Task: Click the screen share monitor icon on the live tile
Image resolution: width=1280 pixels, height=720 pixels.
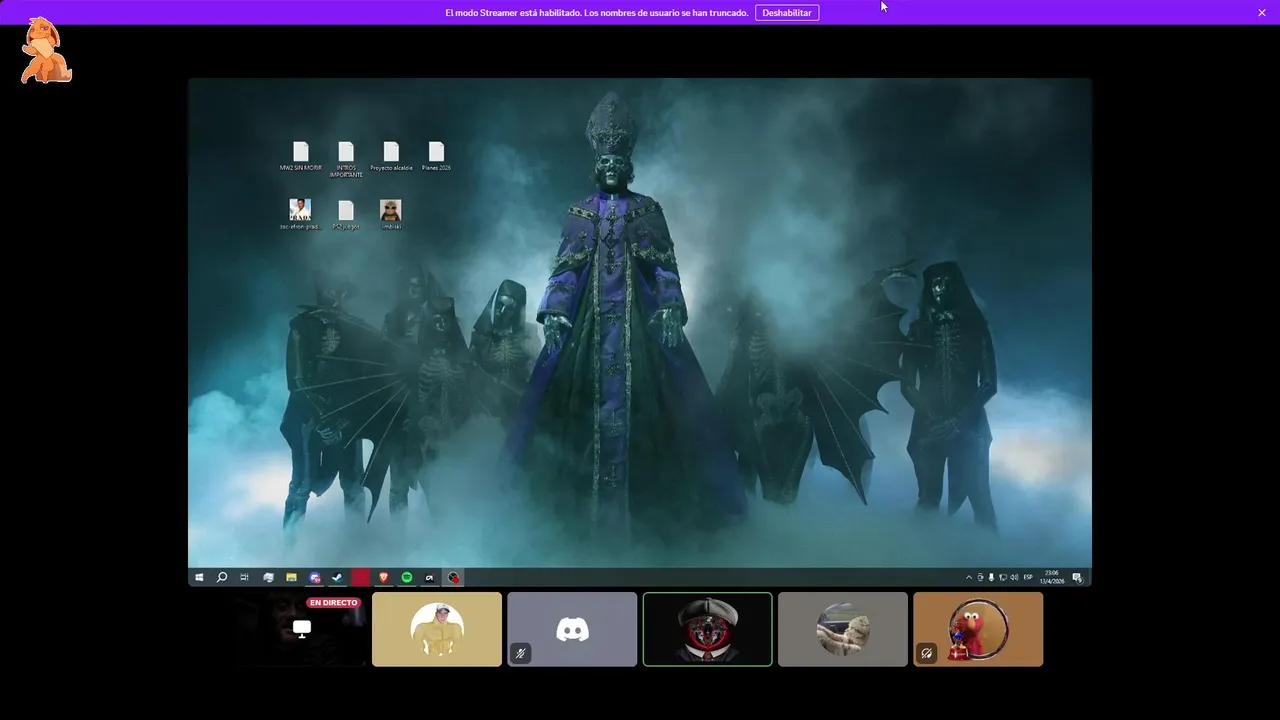Action: (301, 628)
